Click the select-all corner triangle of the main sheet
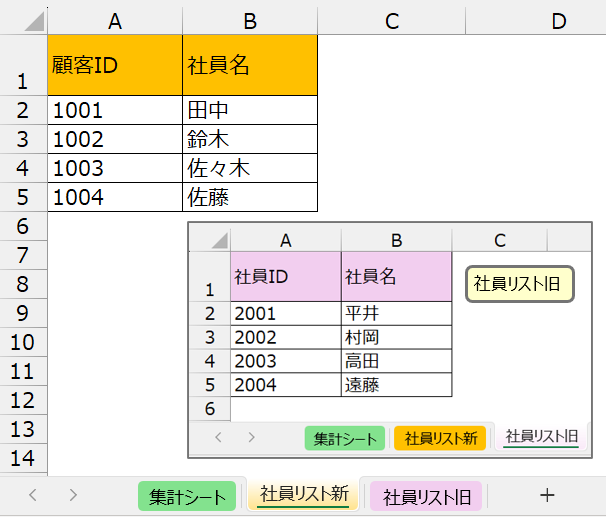The image size is (606, 517). [25, 19]
